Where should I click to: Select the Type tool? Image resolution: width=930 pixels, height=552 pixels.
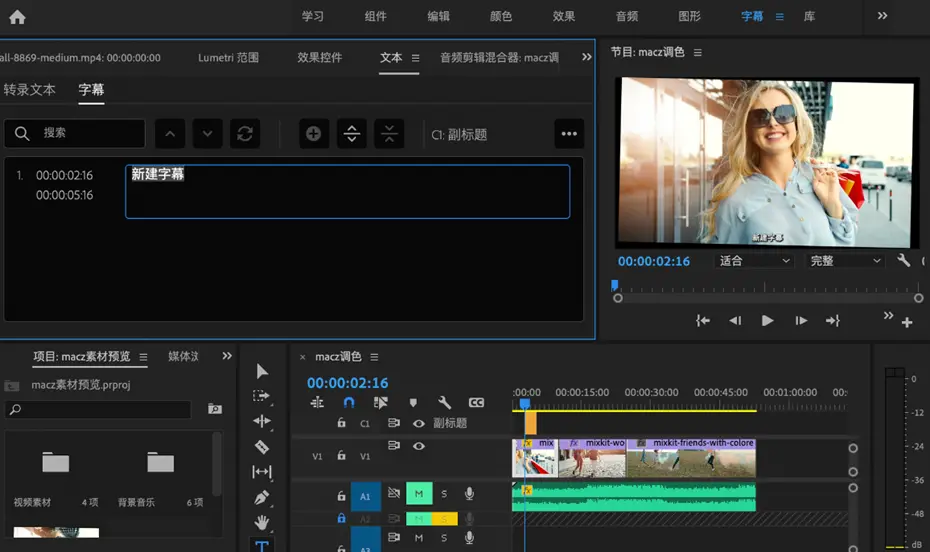[x=262, y=545]
